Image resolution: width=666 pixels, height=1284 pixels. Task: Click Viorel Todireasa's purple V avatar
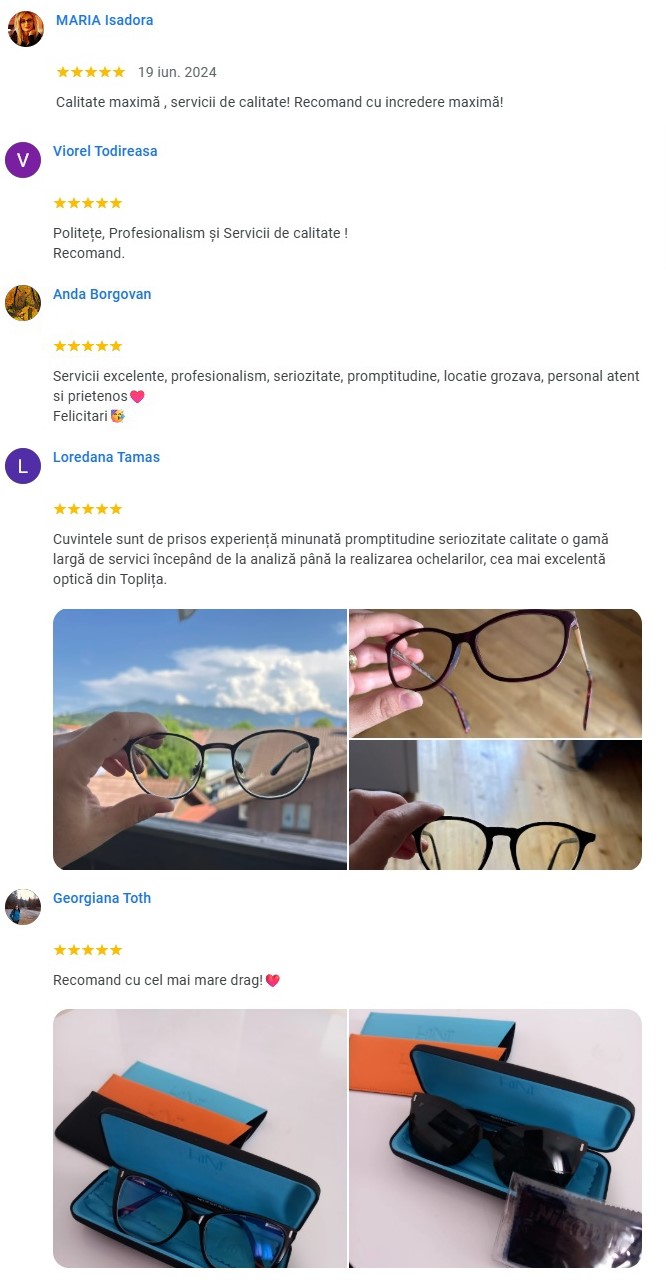point(23,160)
